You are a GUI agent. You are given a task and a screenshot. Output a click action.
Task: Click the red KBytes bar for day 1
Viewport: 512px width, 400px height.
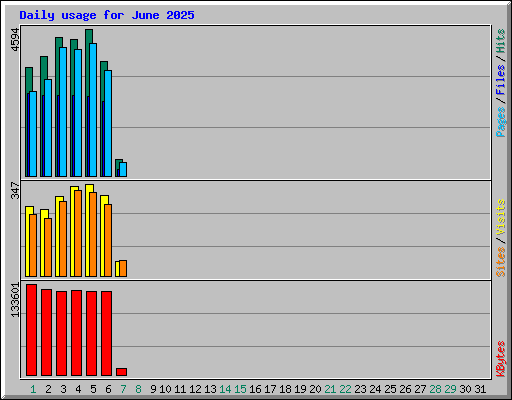pyautogui.click(x=31, y=330)
